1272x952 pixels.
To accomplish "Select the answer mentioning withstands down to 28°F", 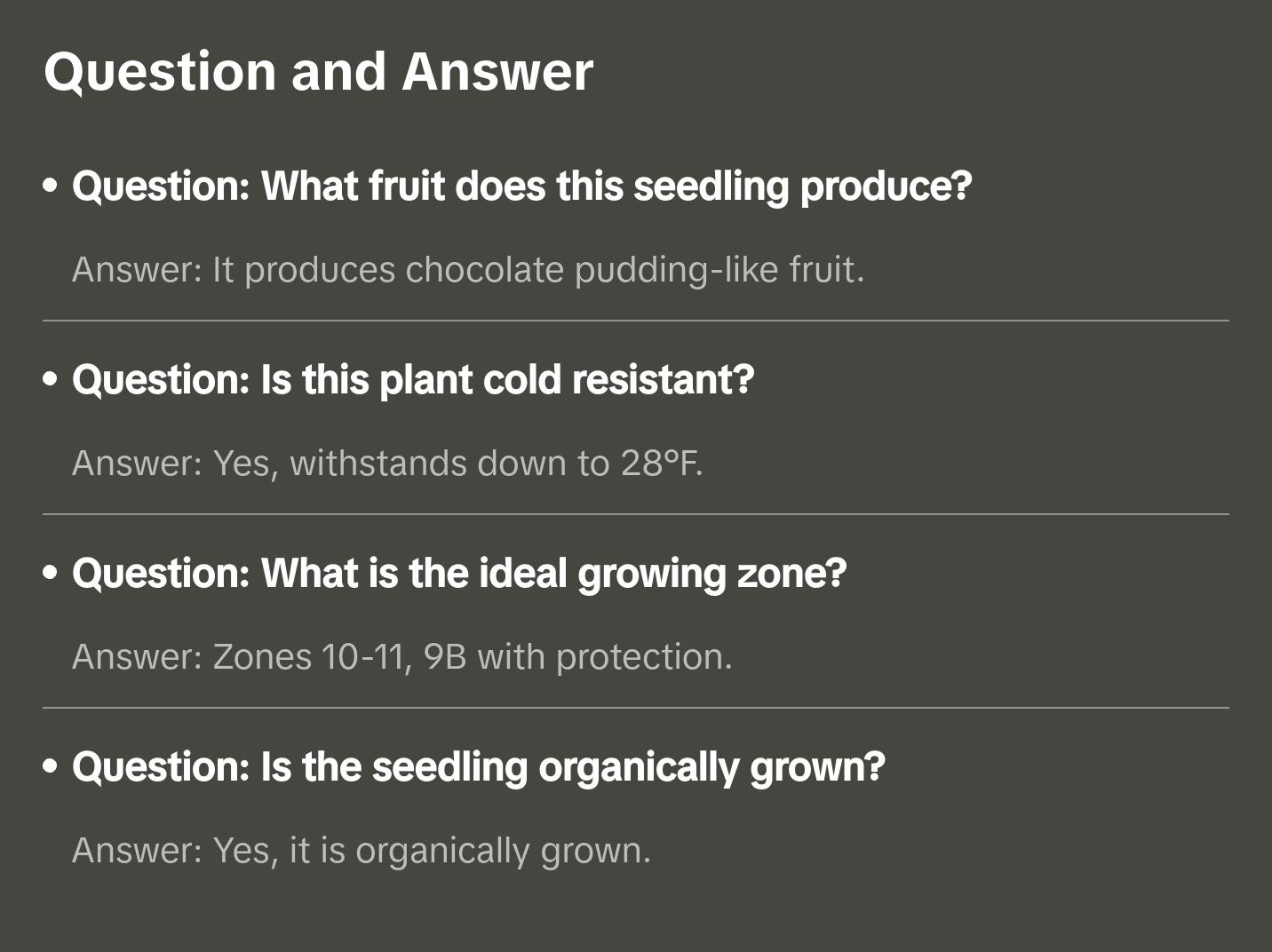I will [x=387, y=464].
